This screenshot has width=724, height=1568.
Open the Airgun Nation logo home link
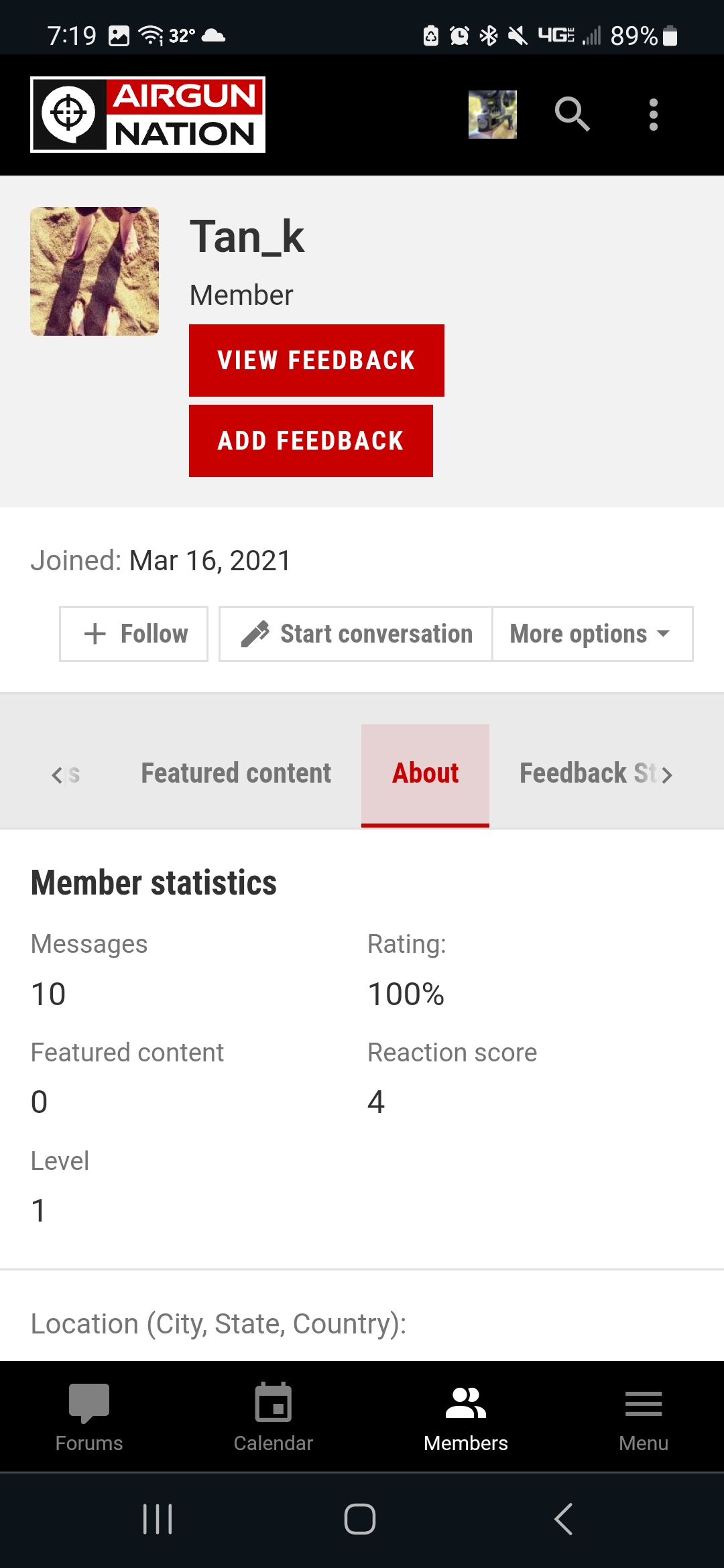tap(147, 115)
